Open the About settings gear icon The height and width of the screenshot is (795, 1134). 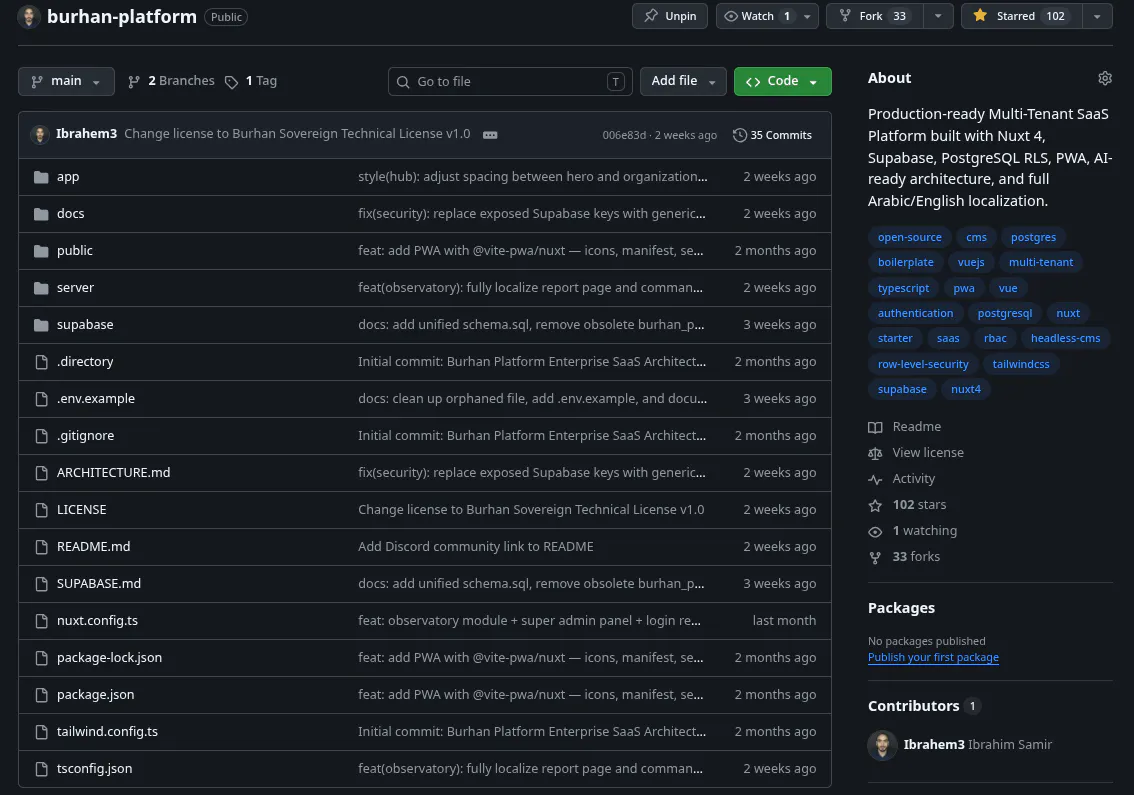point(1104,78)
